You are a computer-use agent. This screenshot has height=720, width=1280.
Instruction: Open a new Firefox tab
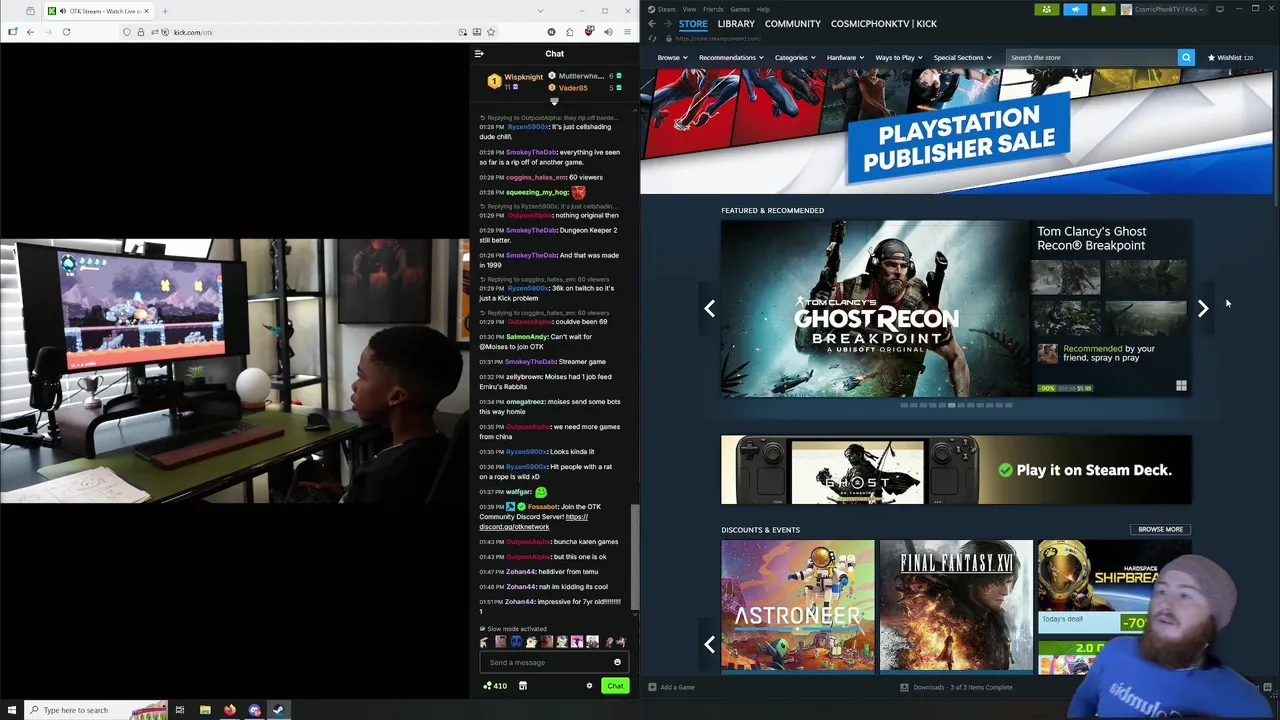coord(165,11)
